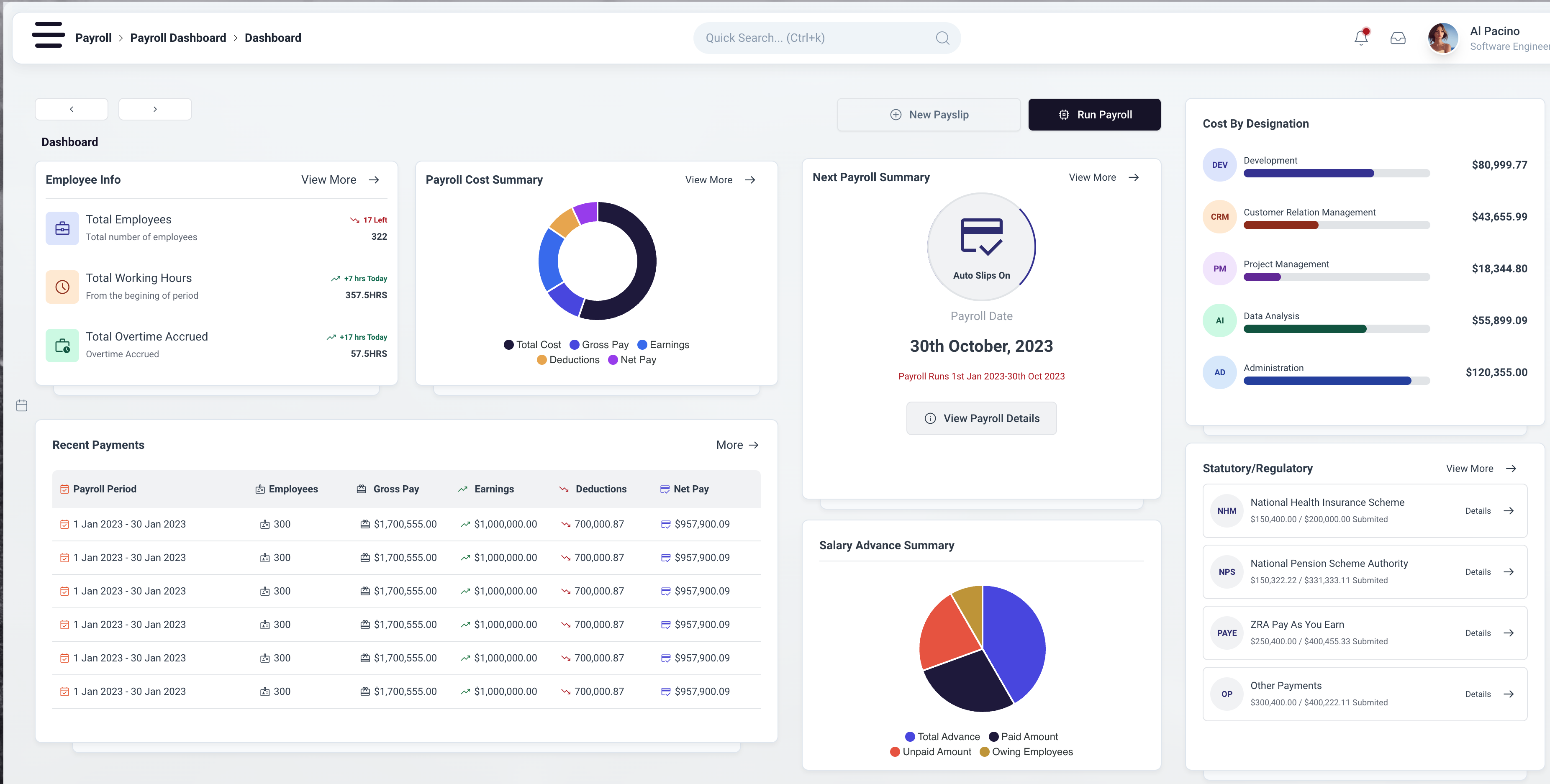Click the previous chevron navigation button
Viewport: 1550px width, 784px height.
[72, 110]
